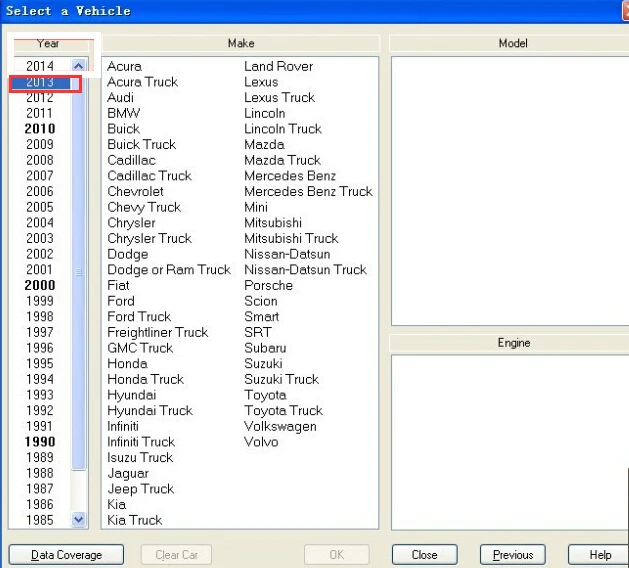Click the Year column header
Viewport: 629px width, 568px height.
pos(48,43)
